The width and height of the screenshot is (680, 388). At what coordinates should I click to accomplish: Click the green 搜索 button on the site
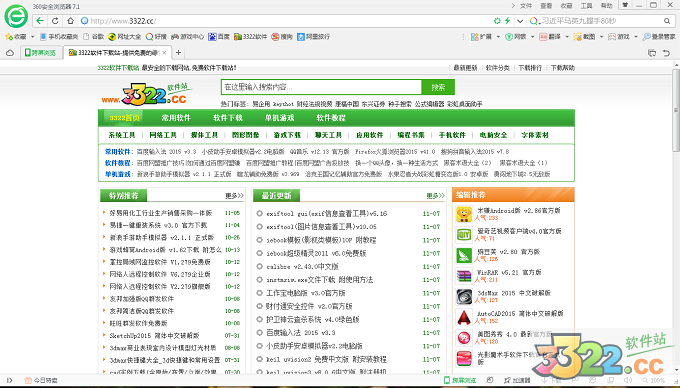pos(438,87)
